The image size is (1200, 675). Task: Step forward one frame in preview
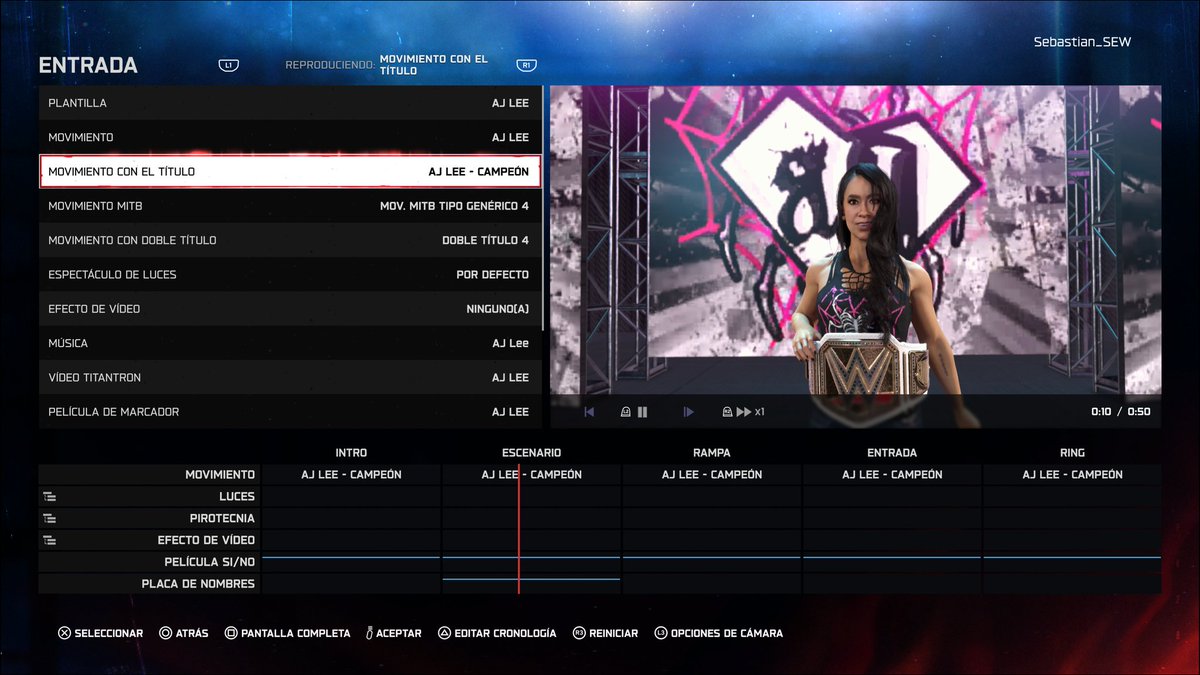(x=688, y=412)
